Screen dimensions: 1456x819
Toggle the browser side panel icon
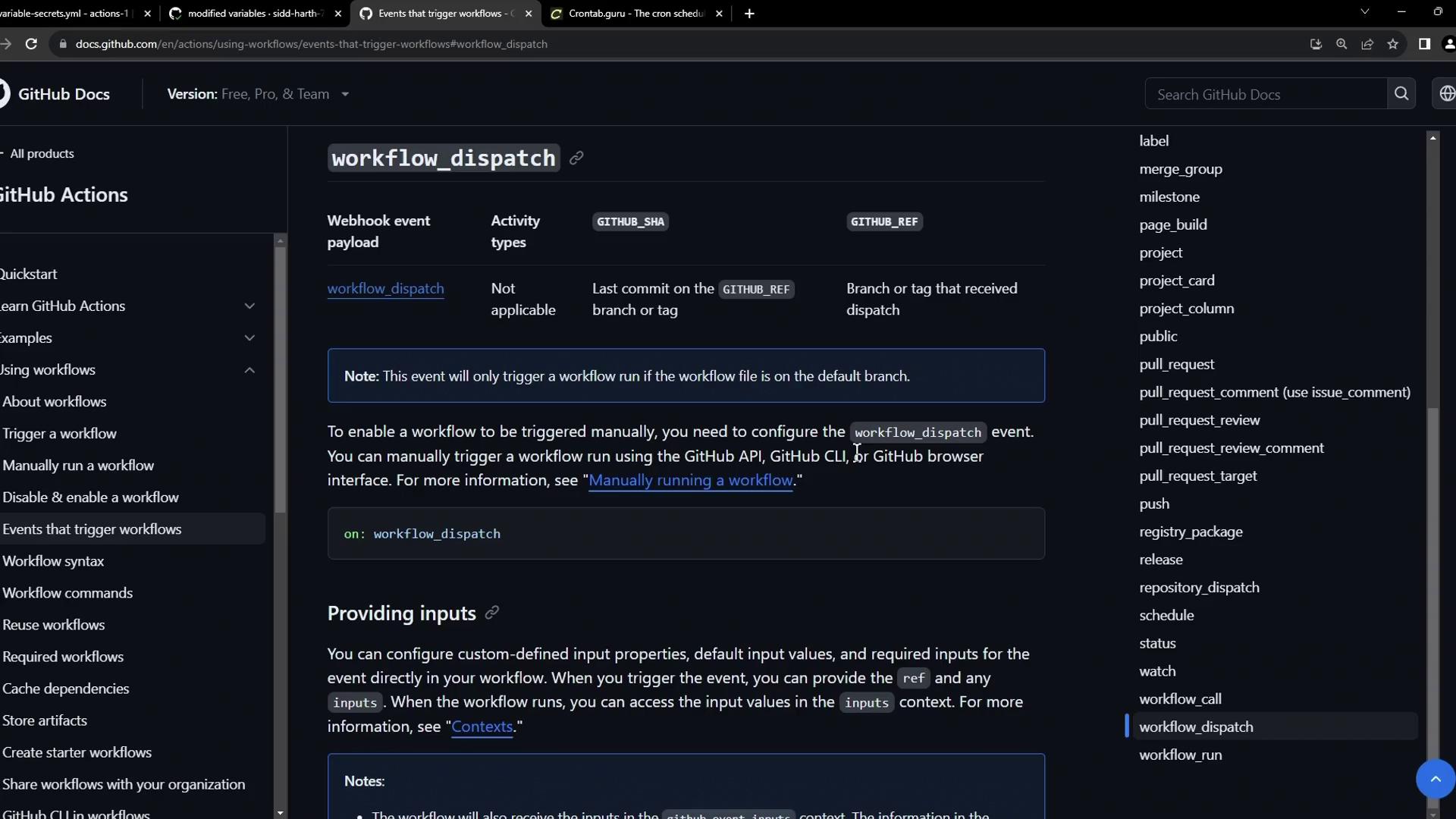(1424, 44)
